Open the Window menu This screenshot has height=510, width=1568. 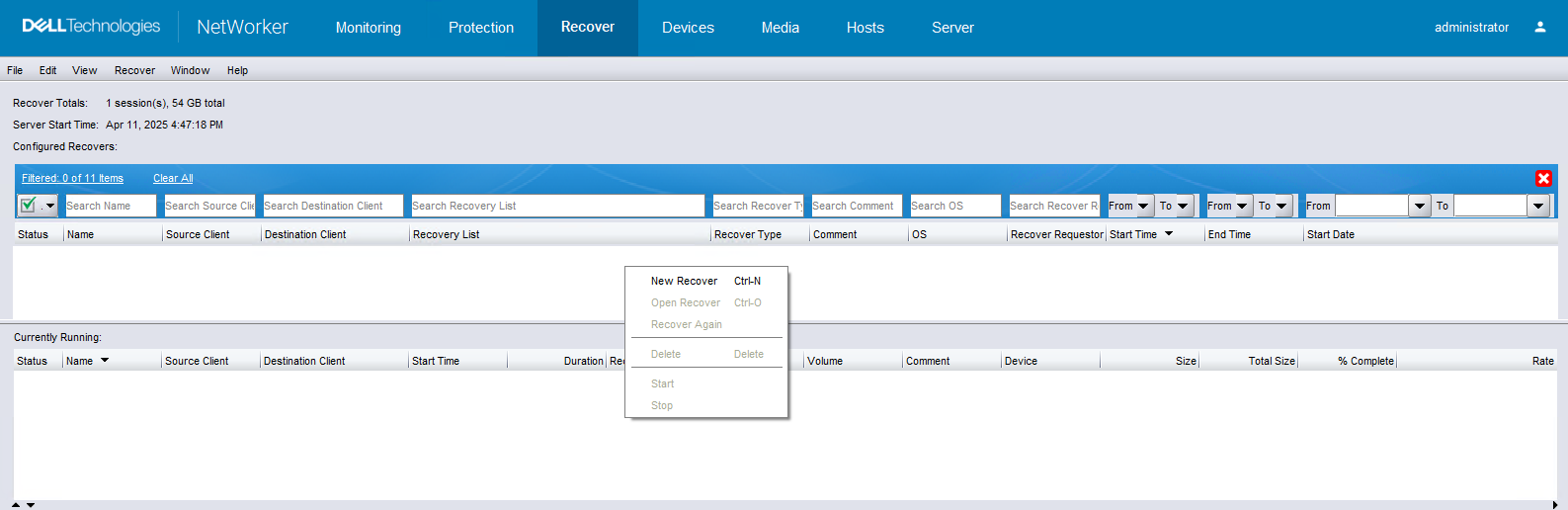coord(190,70)
